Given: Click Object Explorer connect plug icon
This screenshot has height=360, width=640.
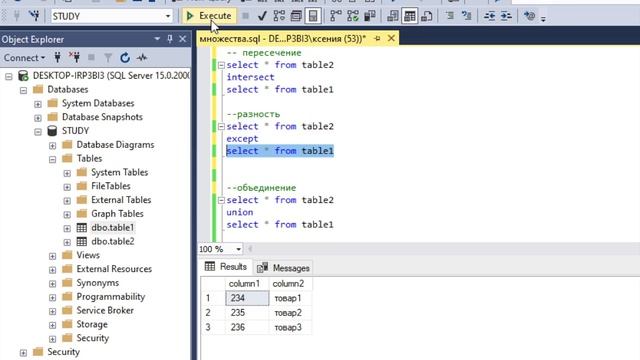Looking at the screenshot, I should 58,58.
